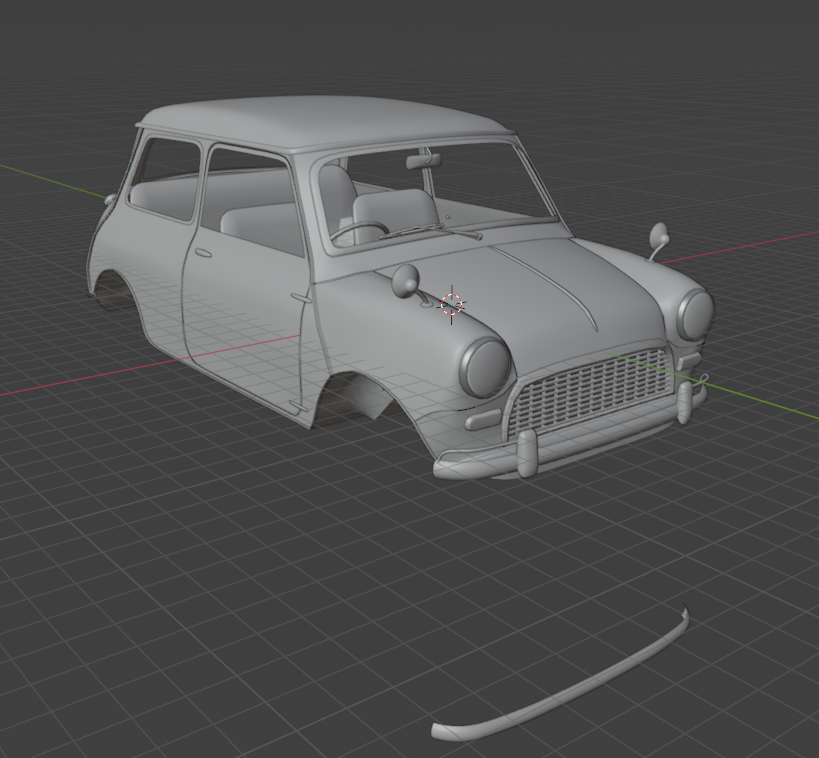Select the turn signal below the far headlight
The width and height of the screenshot is (819, 758).
[x=689, y=361]
